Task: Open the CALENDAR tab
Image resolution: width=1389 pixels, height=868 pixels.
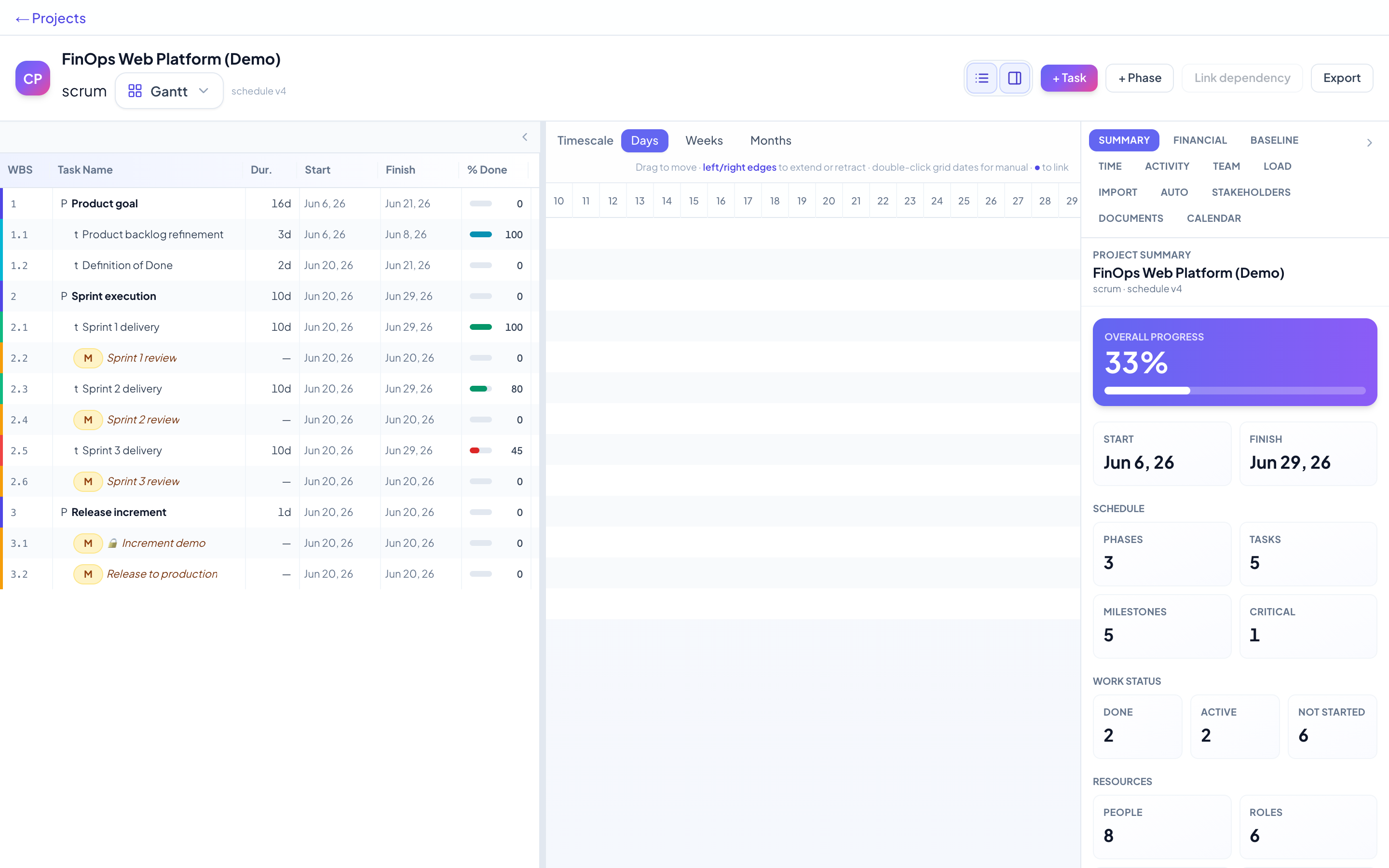Action: 1213,218
